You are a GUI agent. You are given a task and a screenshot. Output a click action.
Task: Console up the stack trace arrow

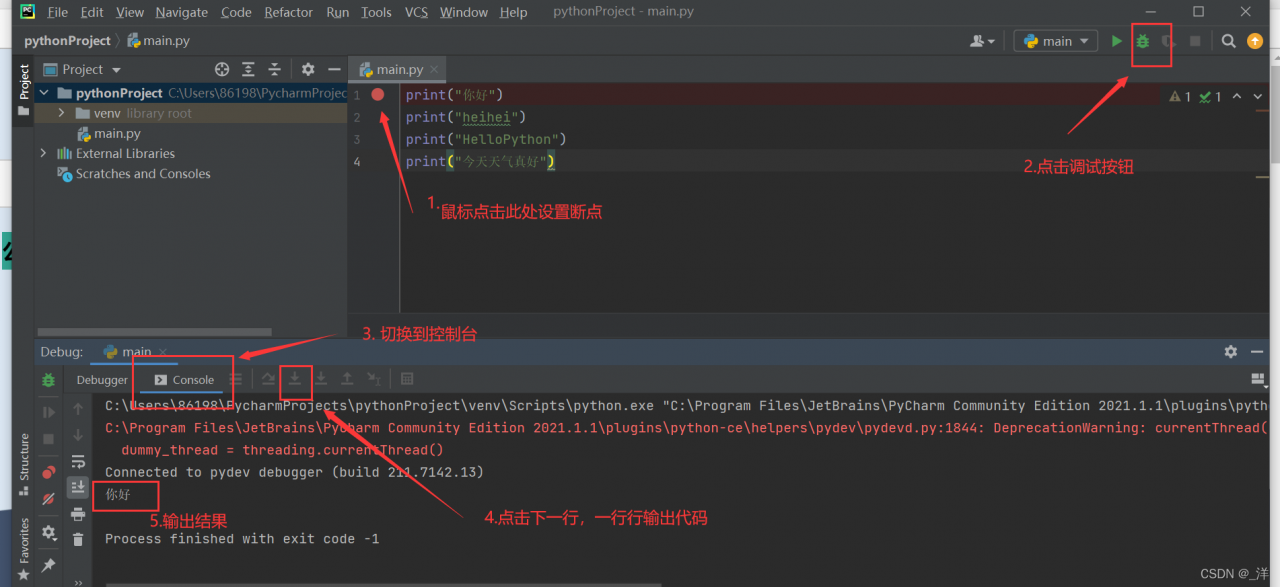point(78,409)
